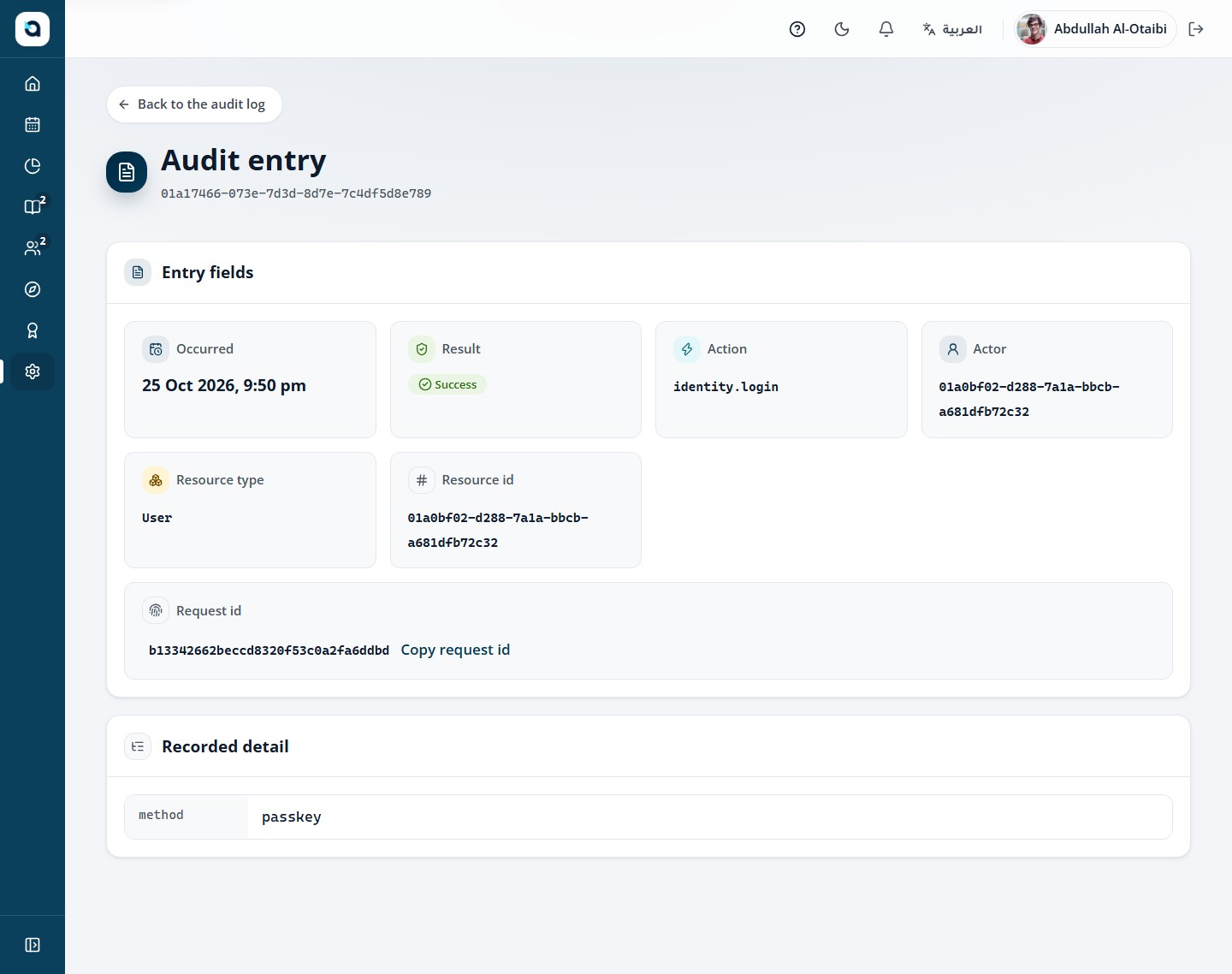This screenshot has width=1232, height=974.
Task: Click the Recorded detail heading
Action: point(225,746)
